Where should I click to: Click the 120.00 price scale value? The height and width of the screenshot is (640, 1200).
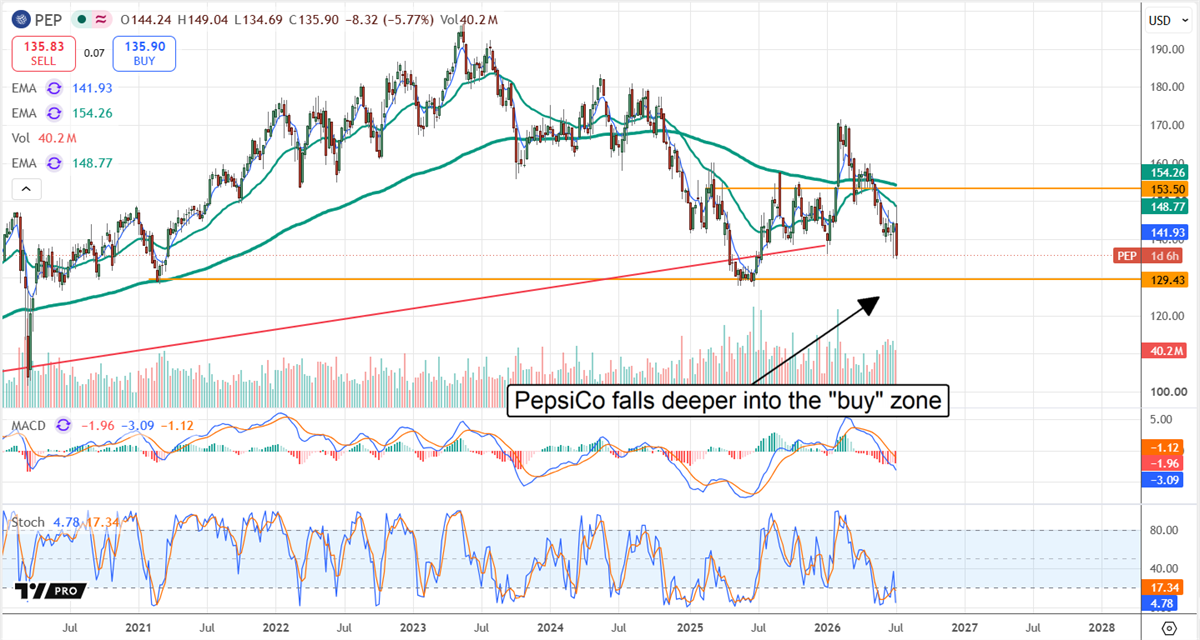1165,316
